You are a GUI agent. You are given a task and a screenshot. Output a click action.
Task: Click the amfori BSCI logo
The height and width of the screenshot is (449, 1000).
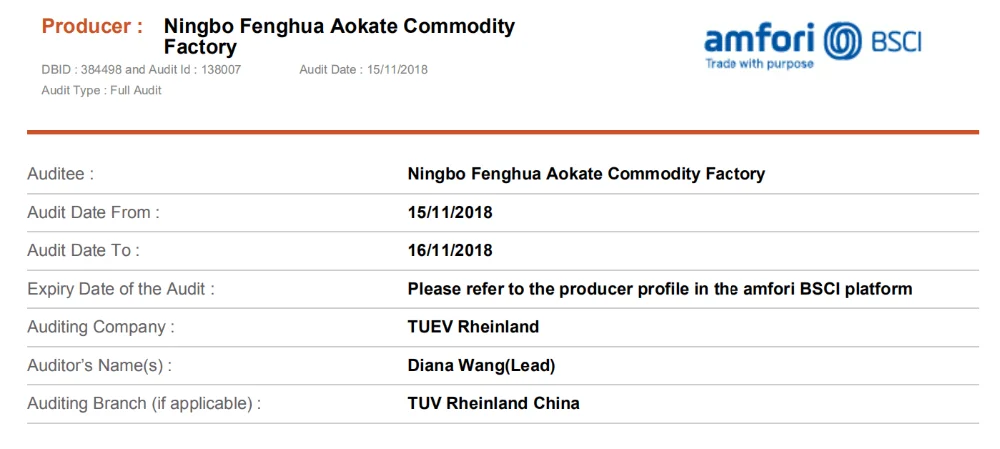coord(812,45)
